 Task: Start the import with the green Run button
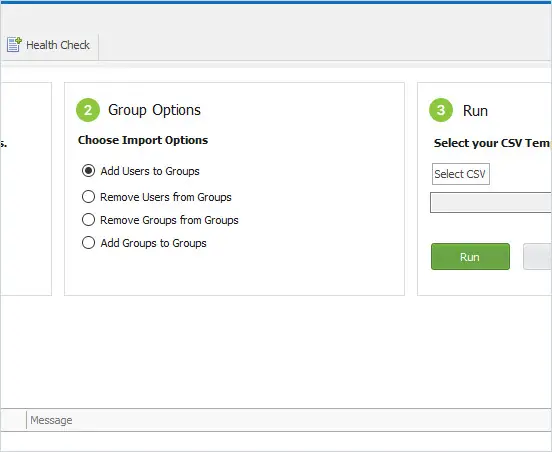470,257
